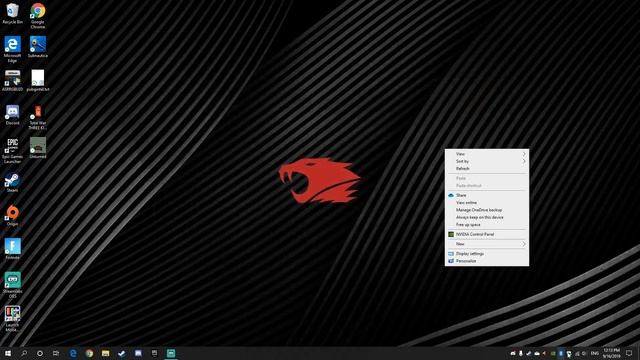Screen dimensions: 640x360
Task: Open the OneDrive cloud tray icon
Action: click(x=537, y=353)
